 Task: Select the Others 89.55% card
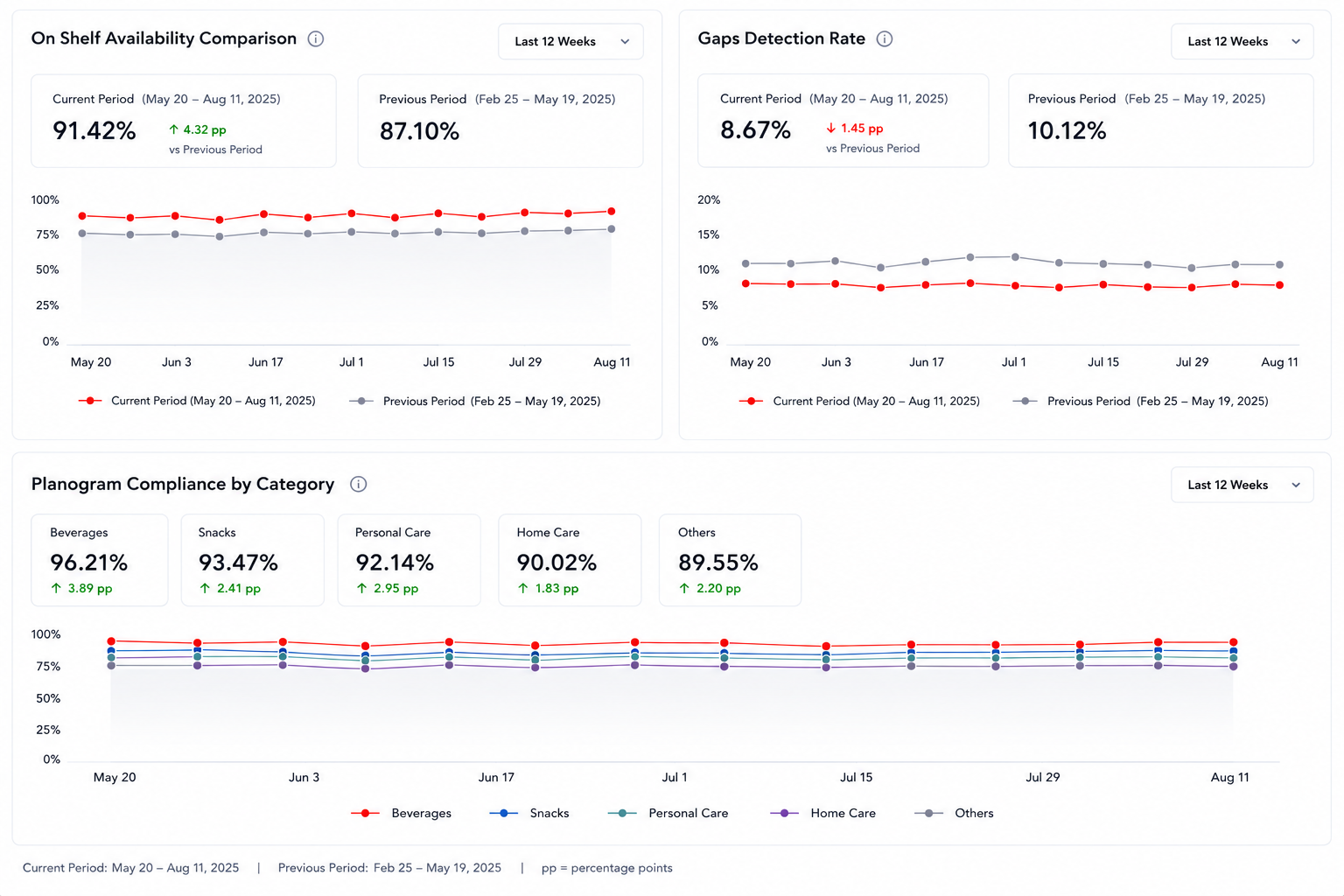pos(730,560)
